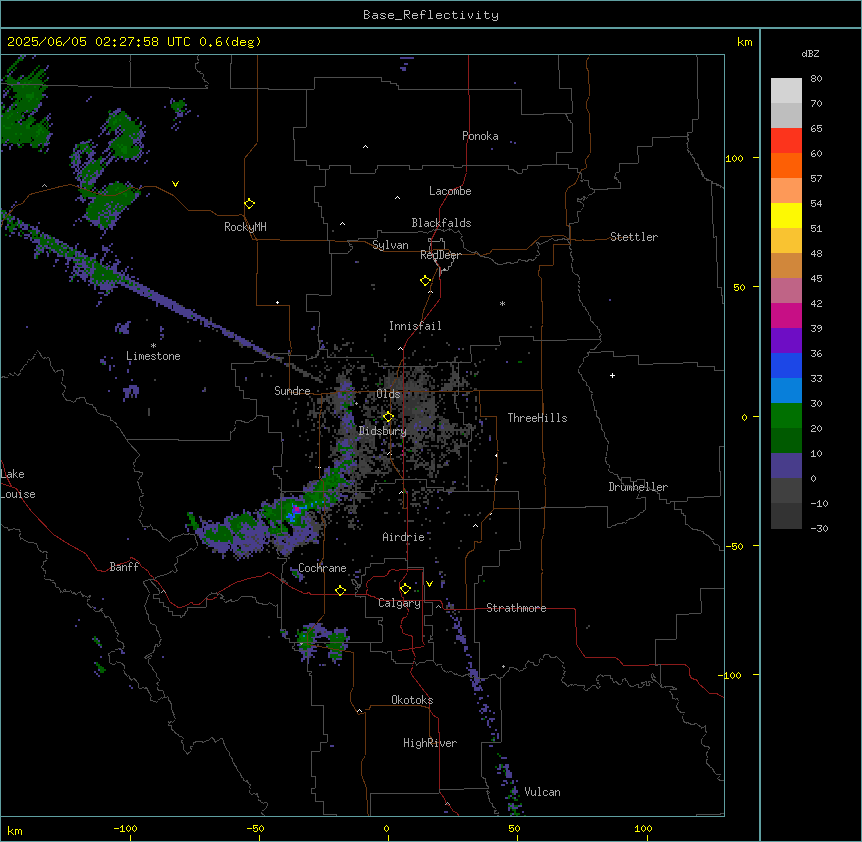The height and width of the screenshot is (842, 862).
Task: Select the Drumheller label
Action: point(638,487)
